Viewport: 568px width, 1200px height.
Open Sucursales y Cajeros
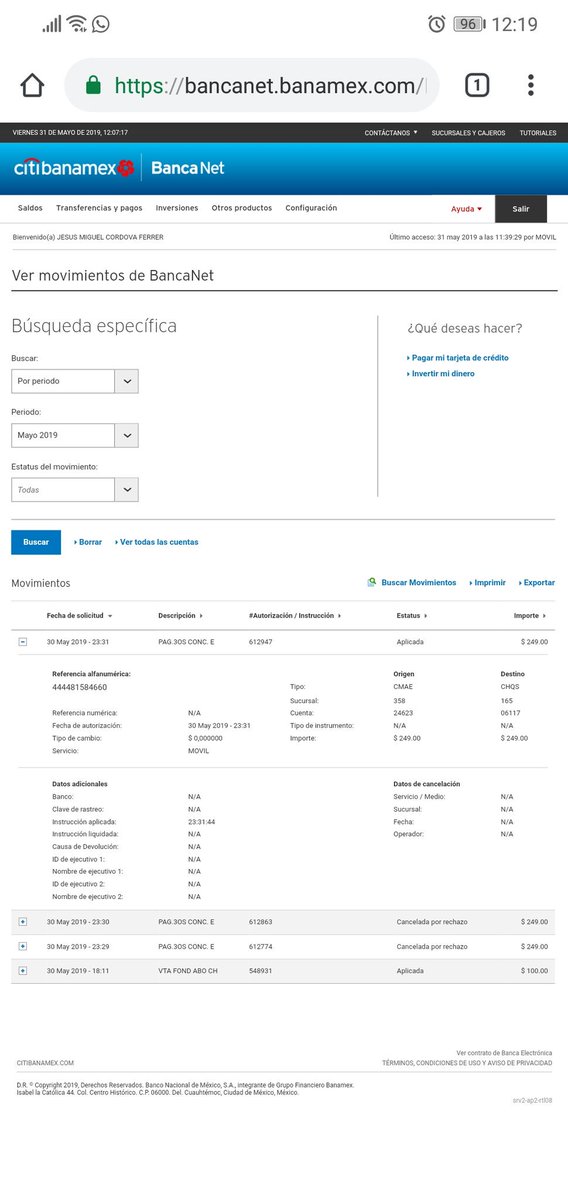click(x=468, y=133)
